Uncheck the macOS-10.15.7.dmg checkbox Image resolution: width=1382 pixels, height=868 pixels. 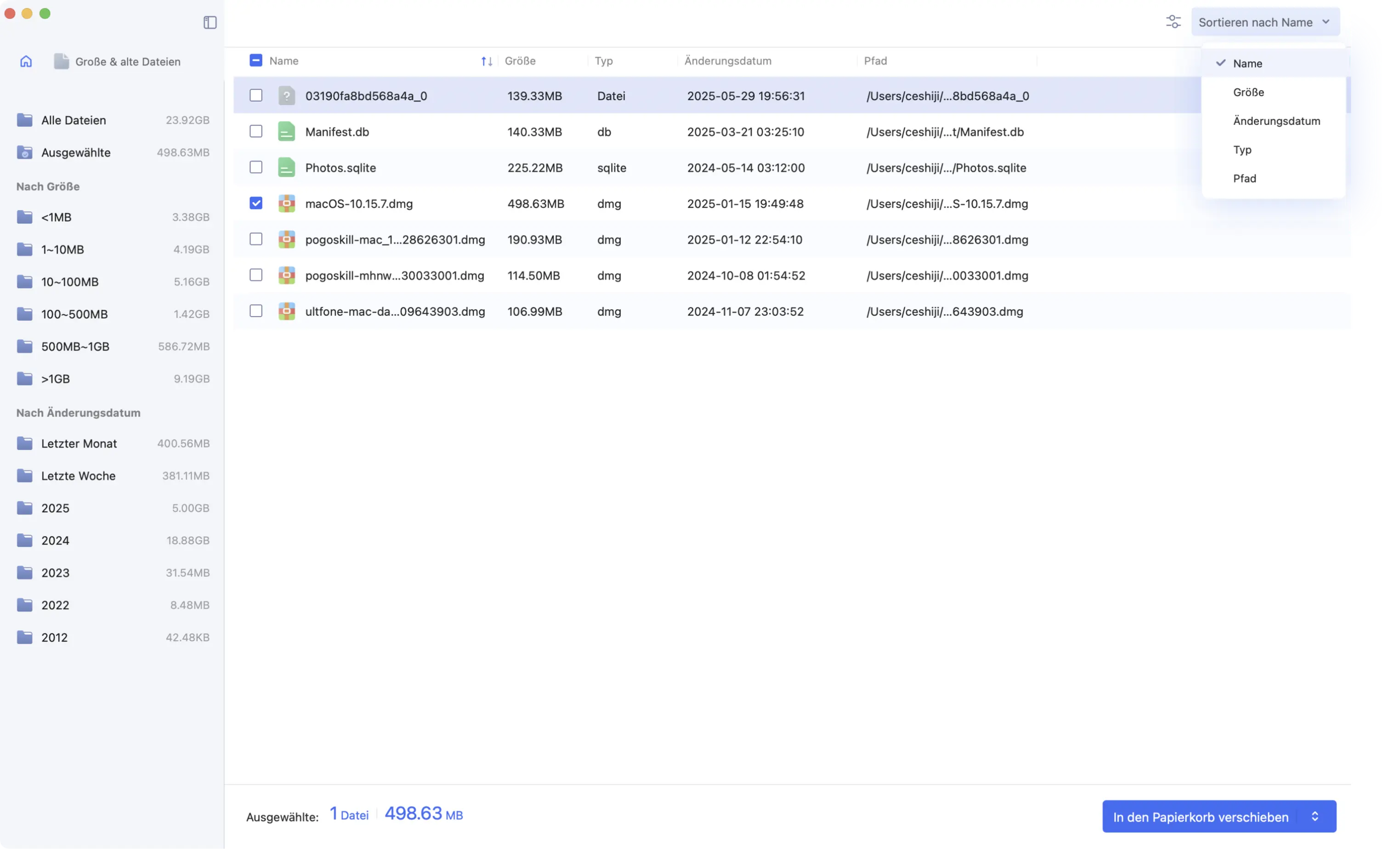256,203
